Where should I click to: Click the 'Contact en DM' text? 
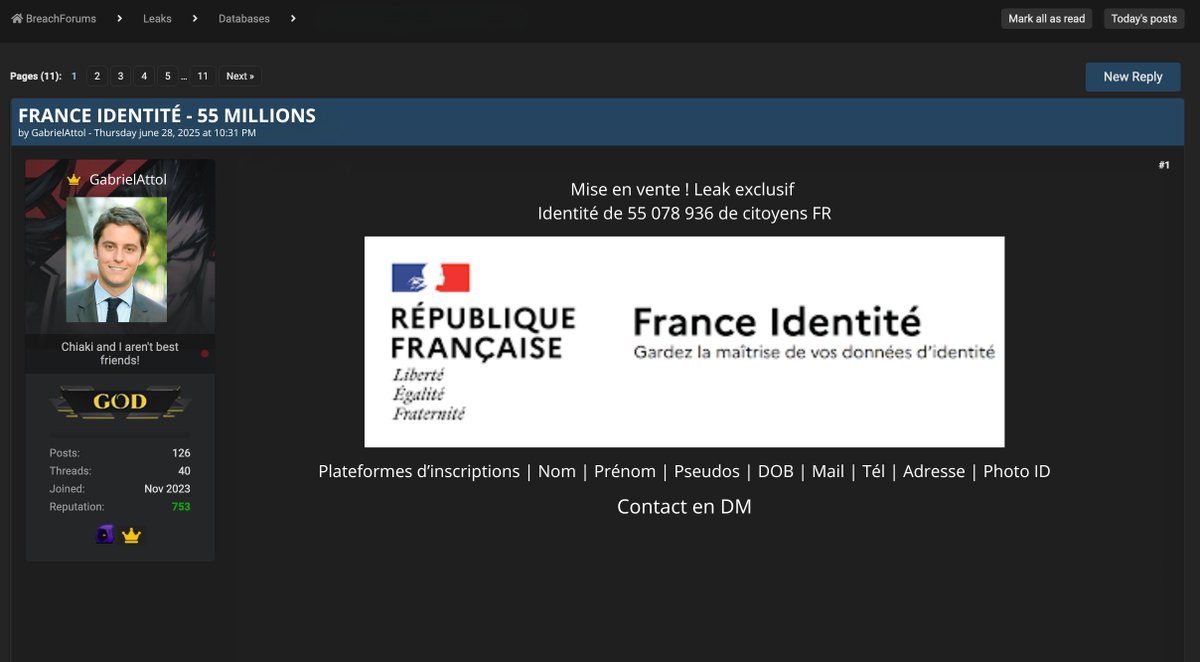[684, 506]
